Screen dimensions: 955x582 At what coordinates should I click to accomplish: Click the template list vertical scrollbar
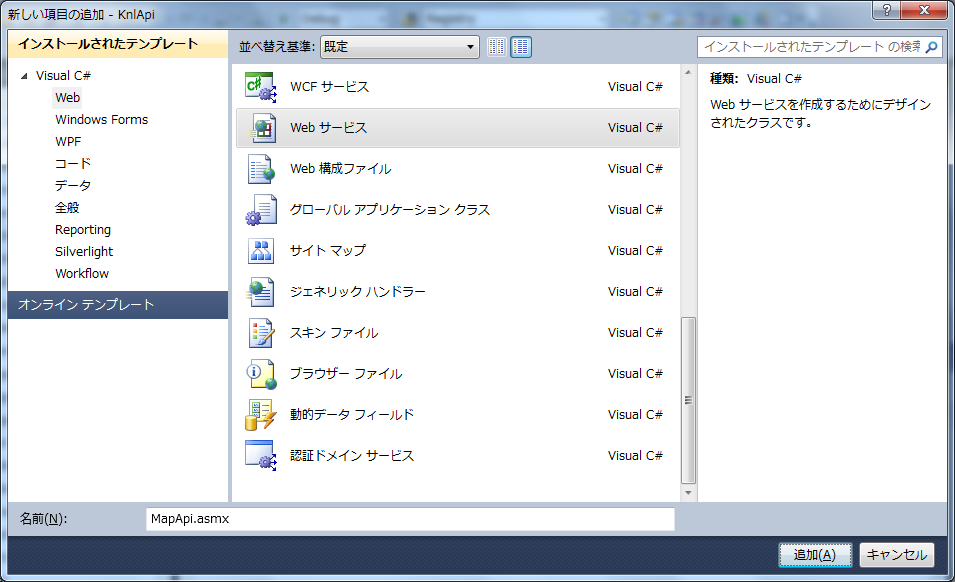pyautogui.click(x=687, y=400)
